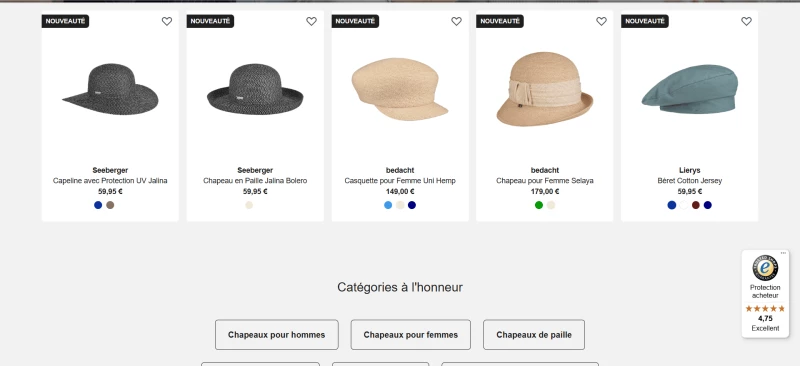Click the beige Selaya cloche hat image

point(544,89)
